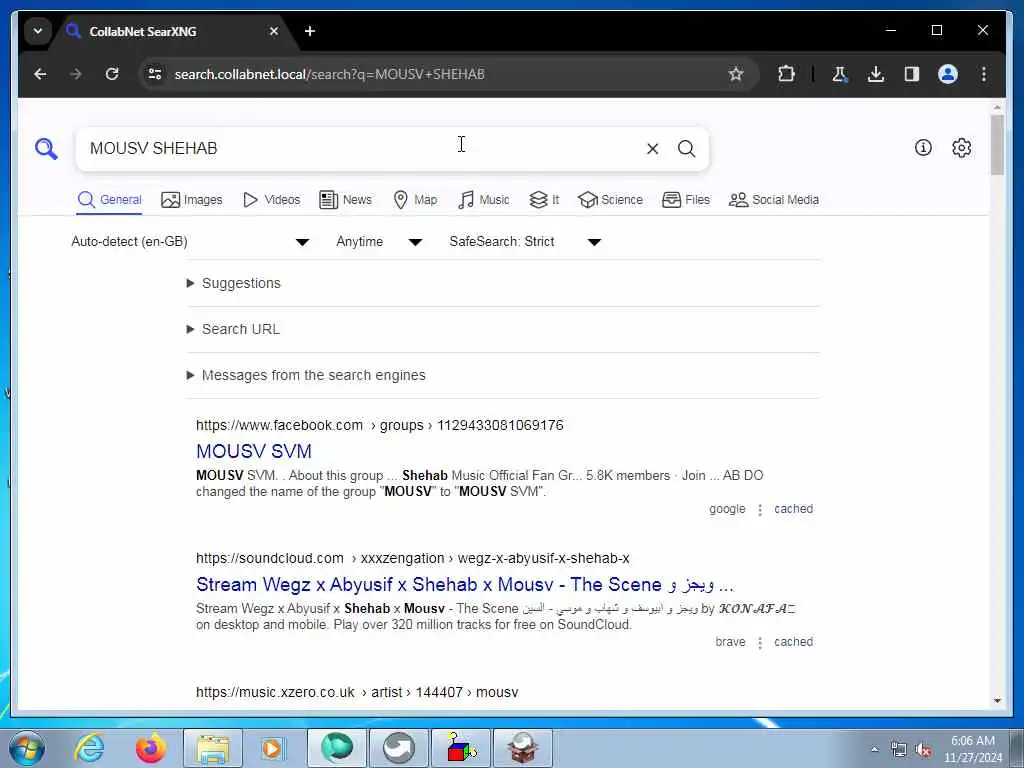Switch to the Social Media category tab
The image size is (1024, 768).
[x=774, y=200]
